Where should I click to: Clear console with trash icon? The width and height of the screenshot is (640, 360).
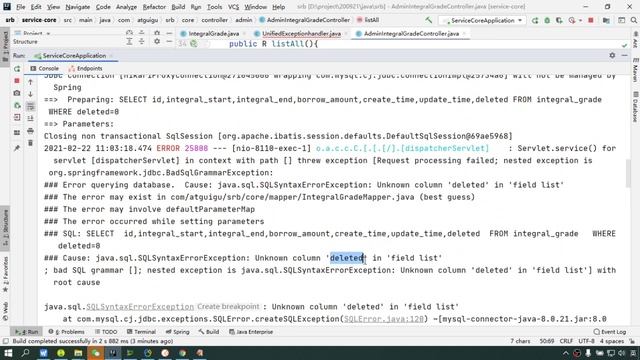pyautogui.click(x=30, y=143)
